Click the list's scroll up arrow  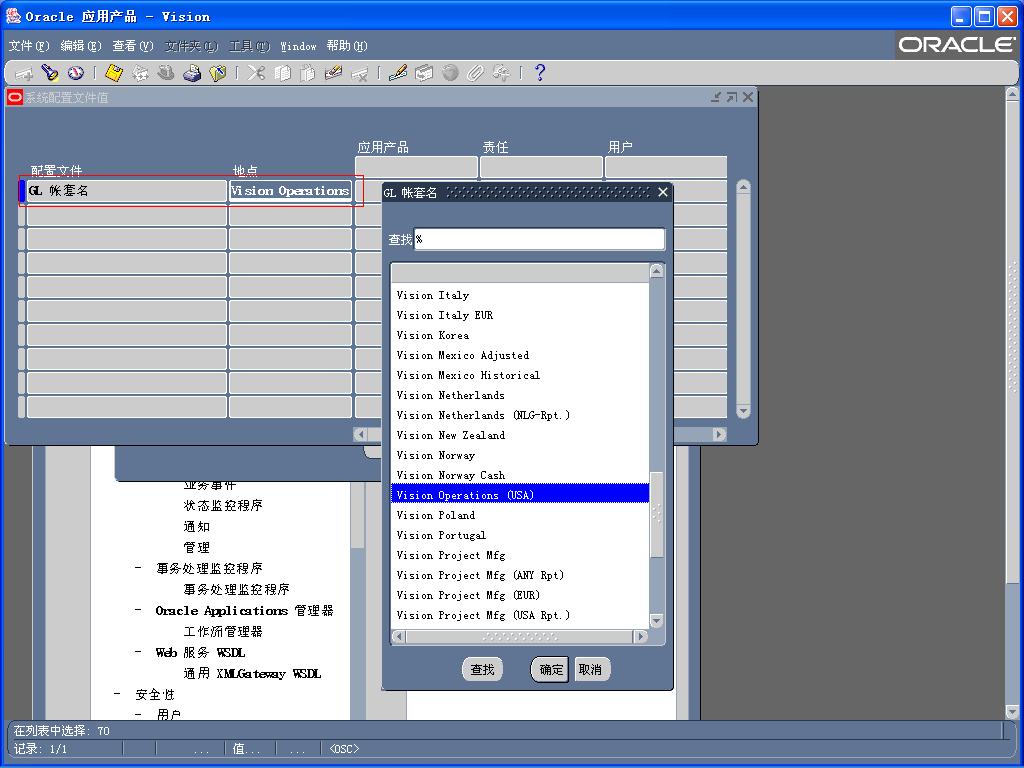point(657,271)
